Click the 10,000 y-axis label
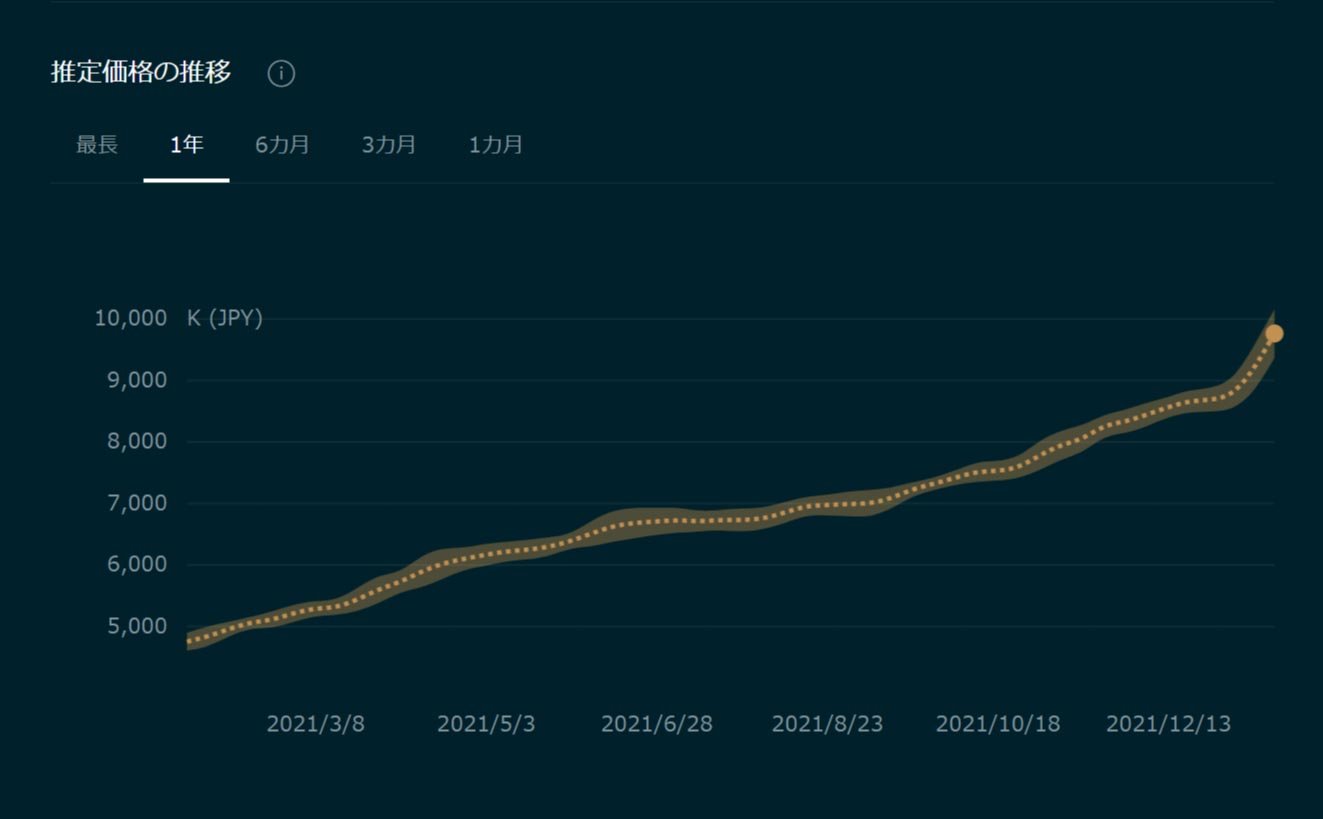The width and height of the screenshot is (1323, 819). pos(131,319)
